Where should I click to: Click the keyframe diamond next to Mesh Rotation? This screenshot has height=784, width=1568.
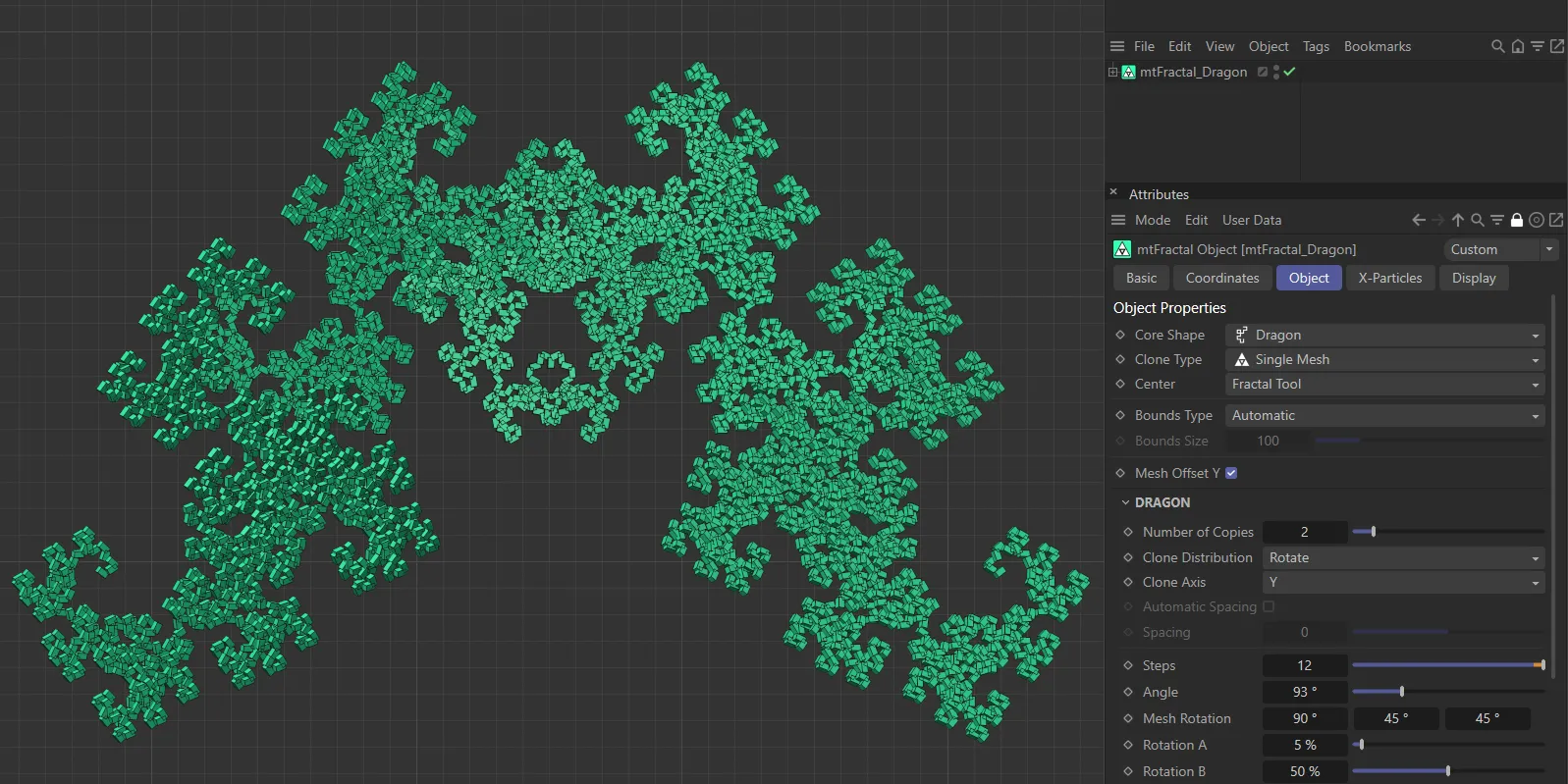click(1128, 718)
